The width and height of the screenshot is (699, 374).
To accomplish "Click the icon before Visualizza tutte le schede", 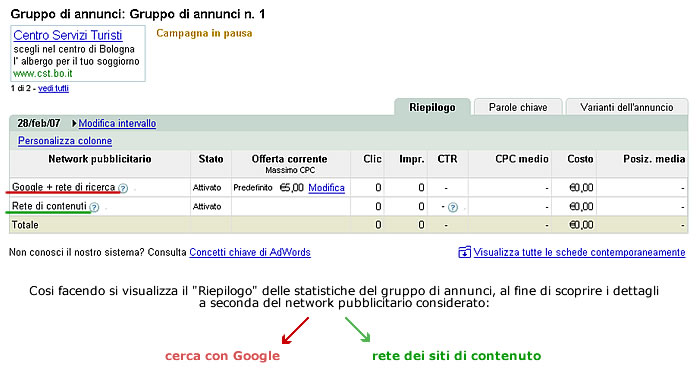I will [464, 252].
